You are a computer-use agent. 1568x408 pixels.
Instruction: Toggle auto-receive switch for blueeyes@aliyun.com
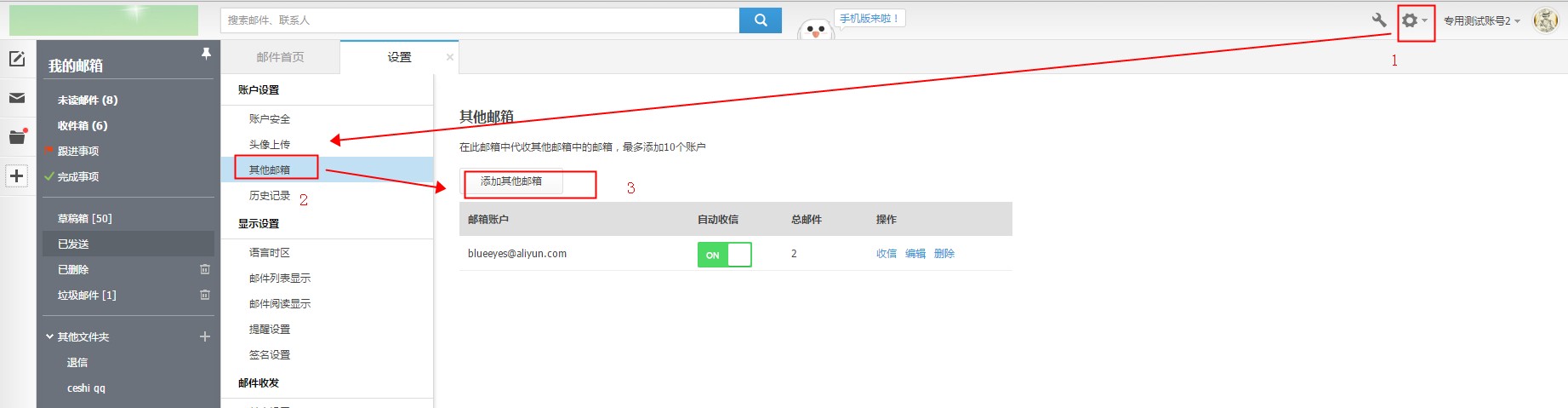coord(724,255)
